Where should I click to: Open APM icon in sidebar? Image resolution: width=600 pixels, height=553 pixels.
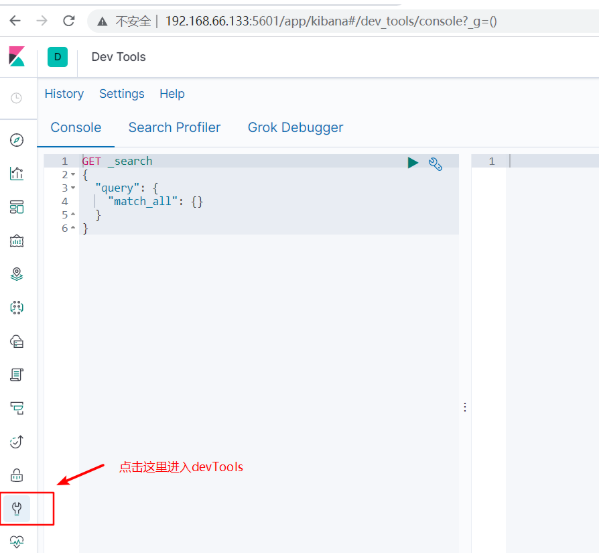pos(17,408)
